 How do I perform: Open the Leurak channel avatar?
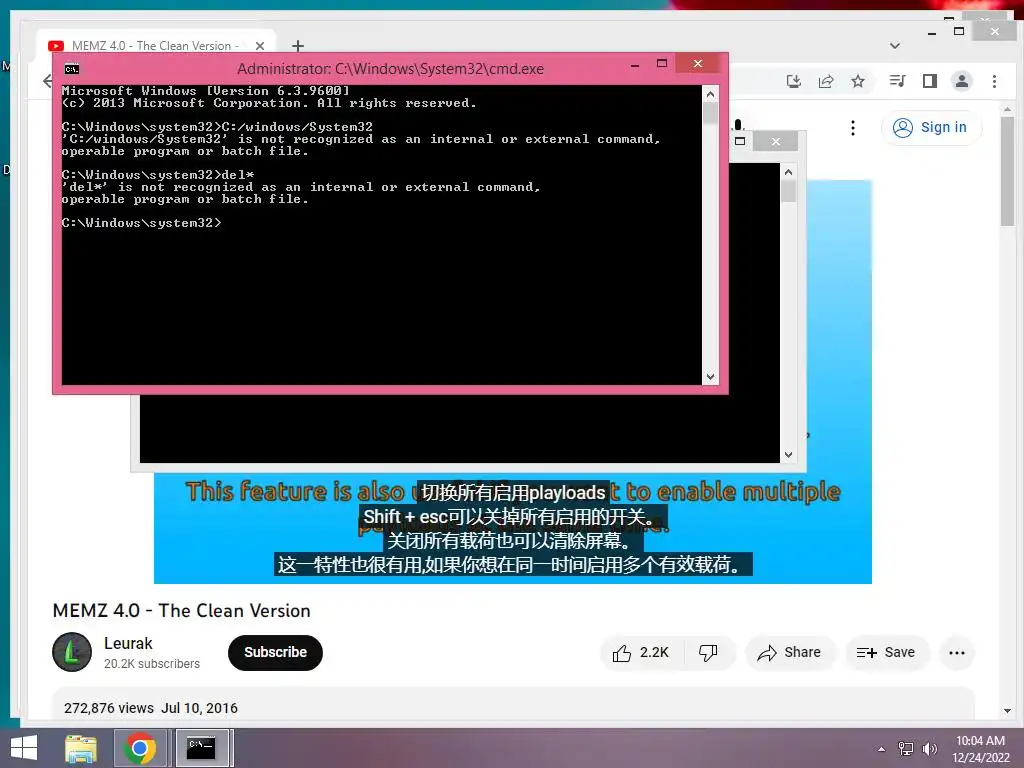[x=72, y=652]
